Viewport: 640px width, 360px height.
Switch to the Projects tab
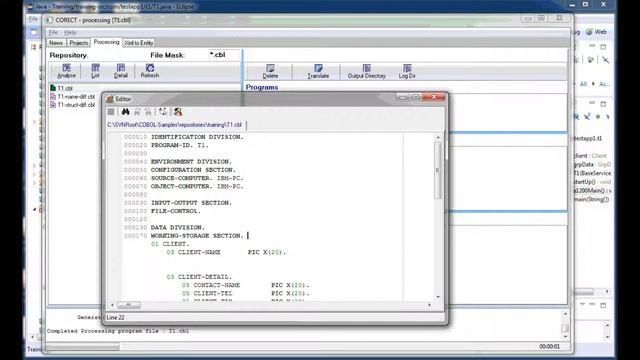(x=78, y=43)
